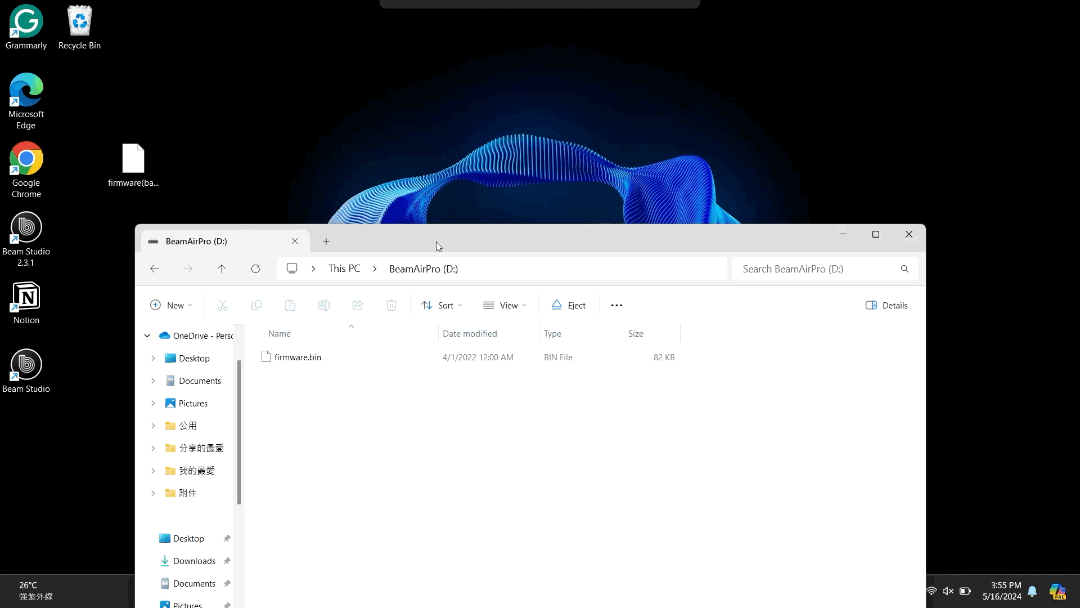
Task: Open the 26°C weather widget
Action: coord(36,591)
